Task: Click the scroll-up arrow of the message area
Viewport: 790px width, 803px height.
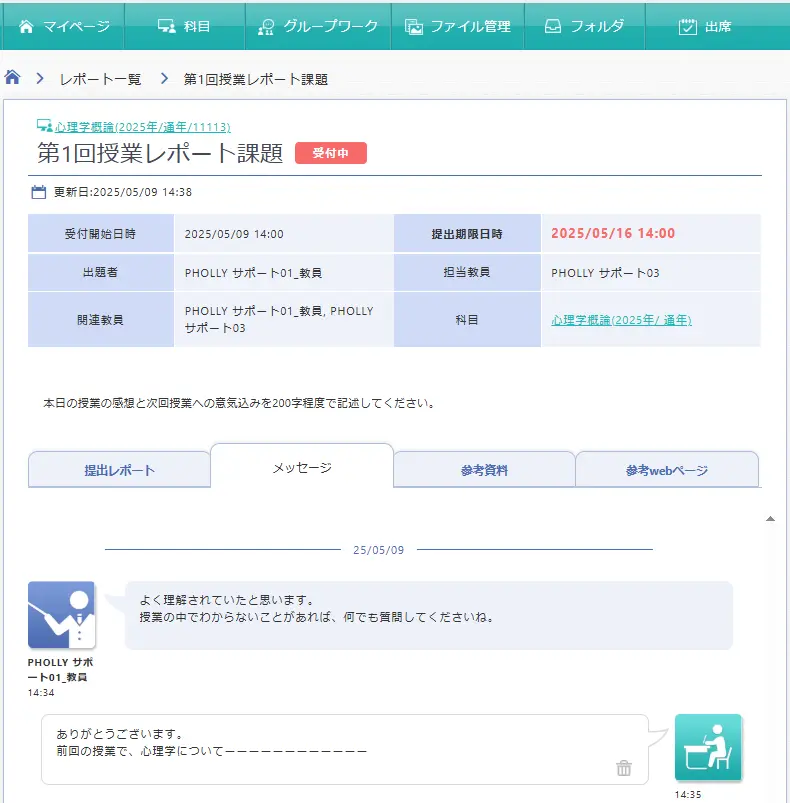Action: coord(770,519)
